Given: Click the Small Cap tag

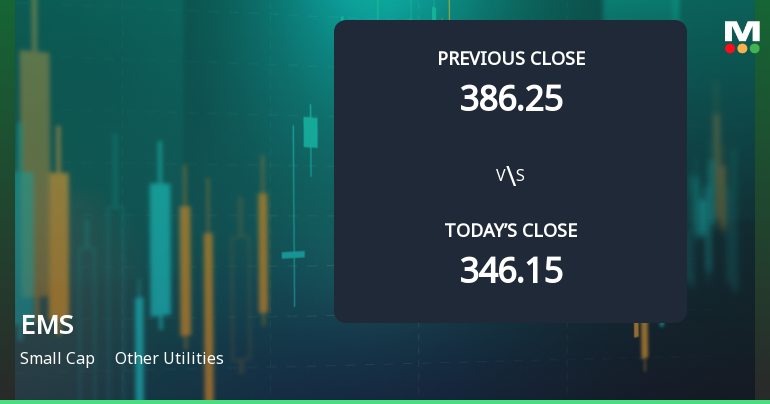Looking at the screenshot, I should tap(57, 358).
